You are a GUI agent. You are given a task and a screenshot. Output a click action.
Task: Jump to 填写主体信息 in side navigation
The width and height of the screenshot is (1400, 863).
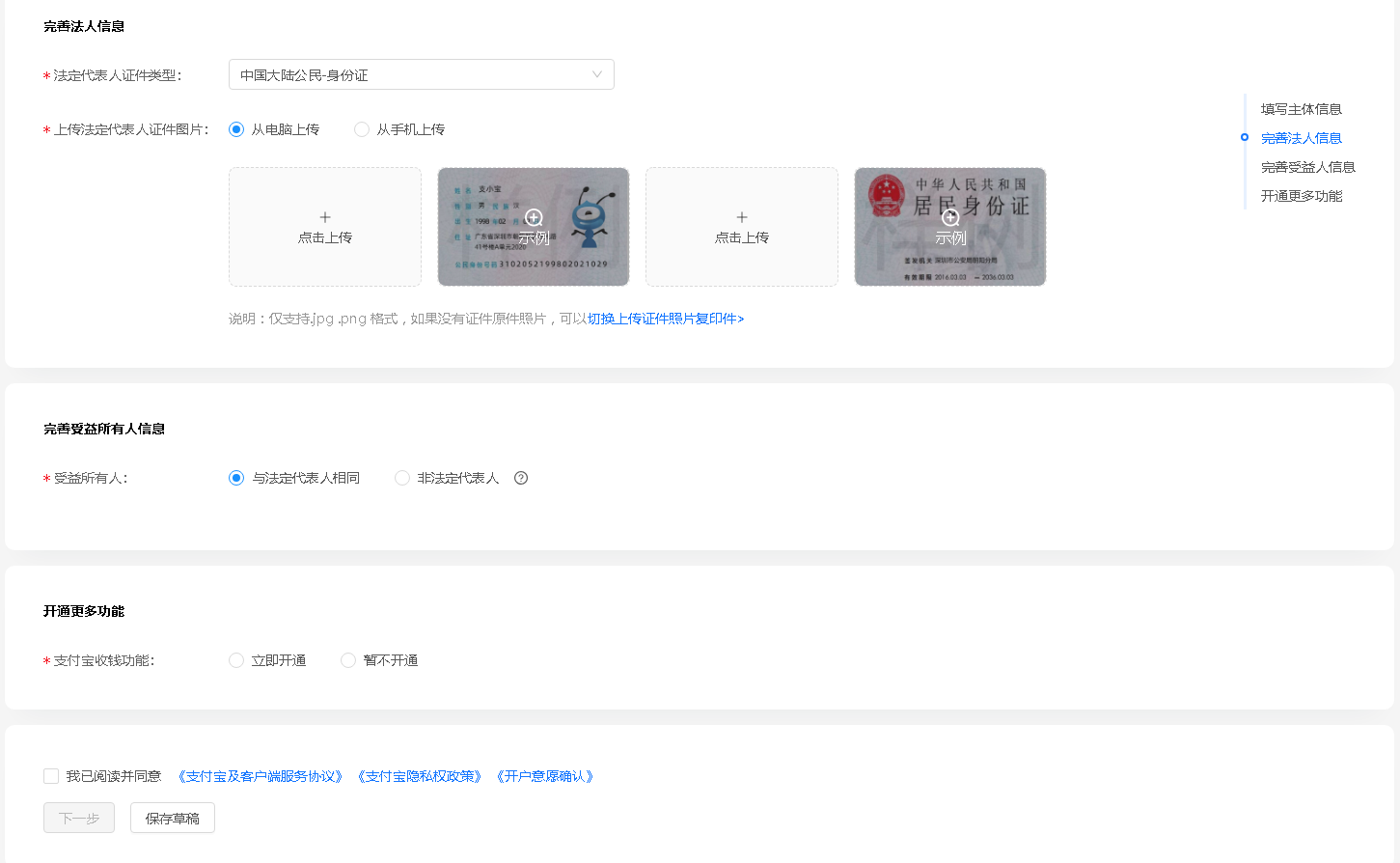tap(1301, 109)
